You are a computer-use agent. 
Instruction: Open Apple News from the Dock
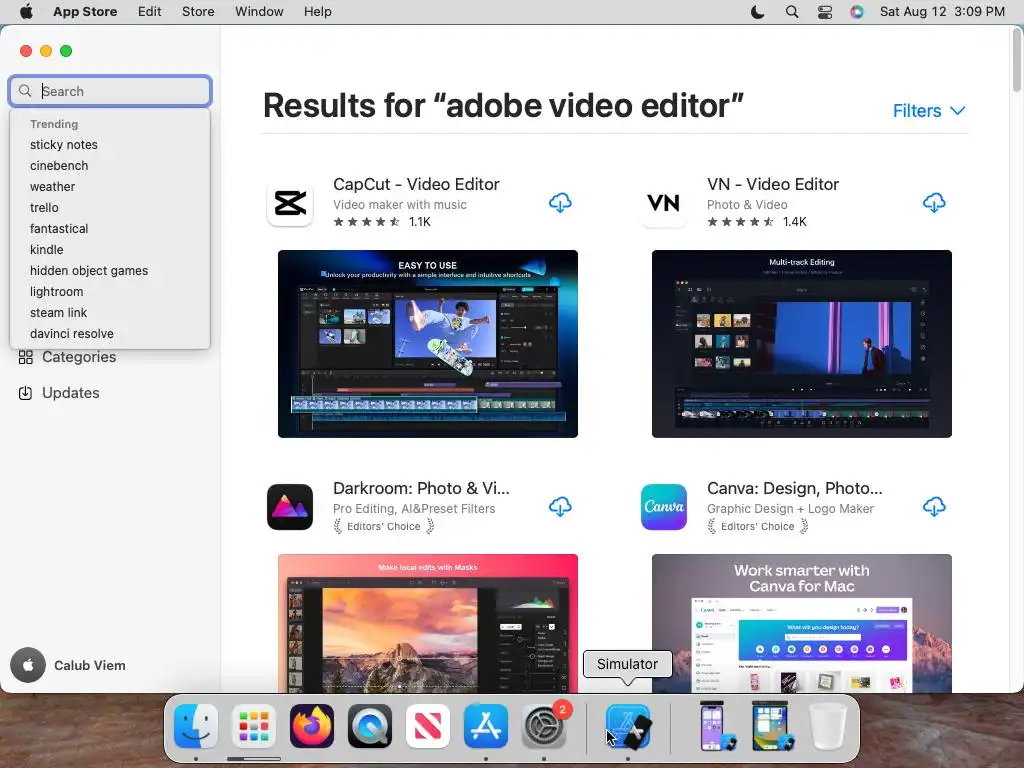coord(428,726)
